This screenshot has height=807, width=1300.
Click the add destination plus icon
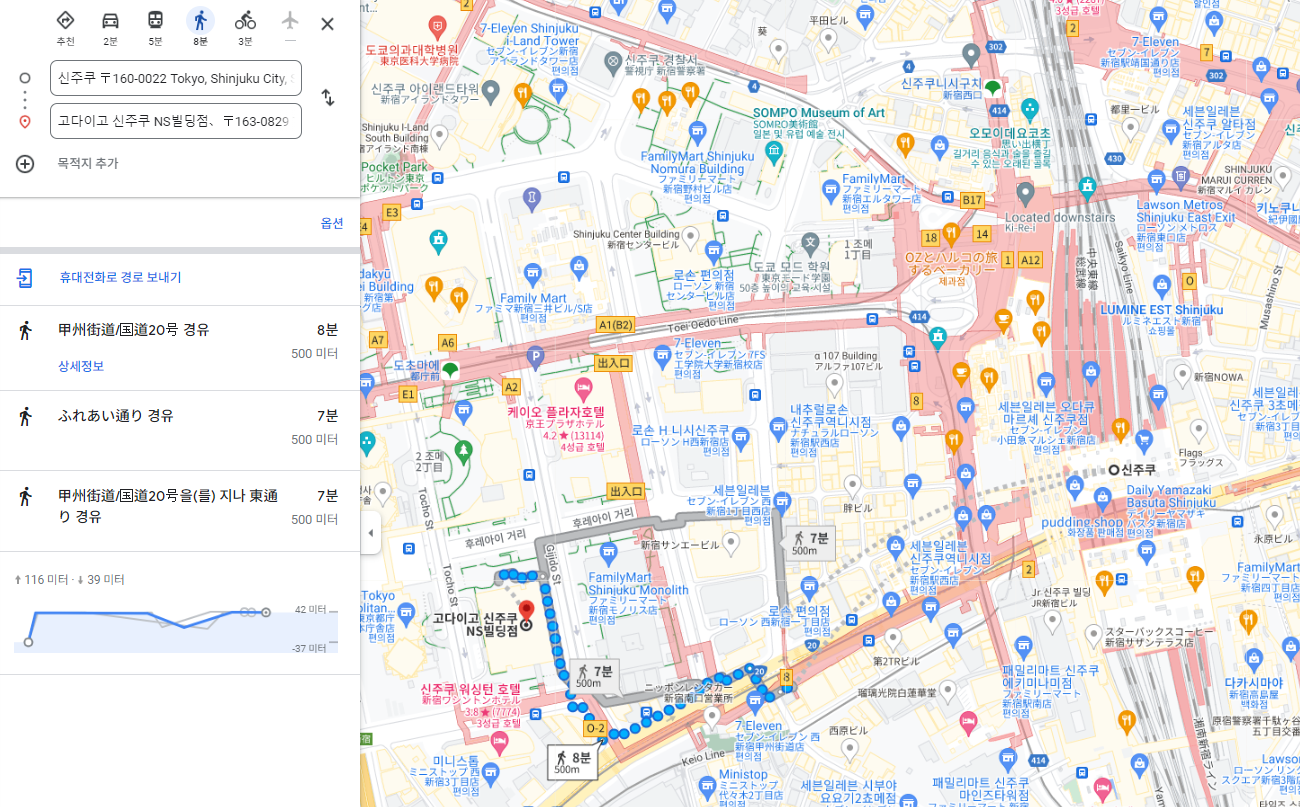point(25,164)
